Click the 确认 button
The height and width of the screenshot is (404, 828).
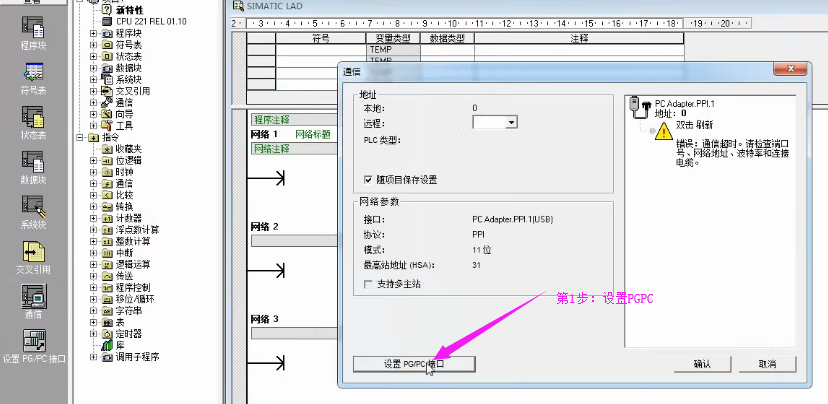point(702,364)
